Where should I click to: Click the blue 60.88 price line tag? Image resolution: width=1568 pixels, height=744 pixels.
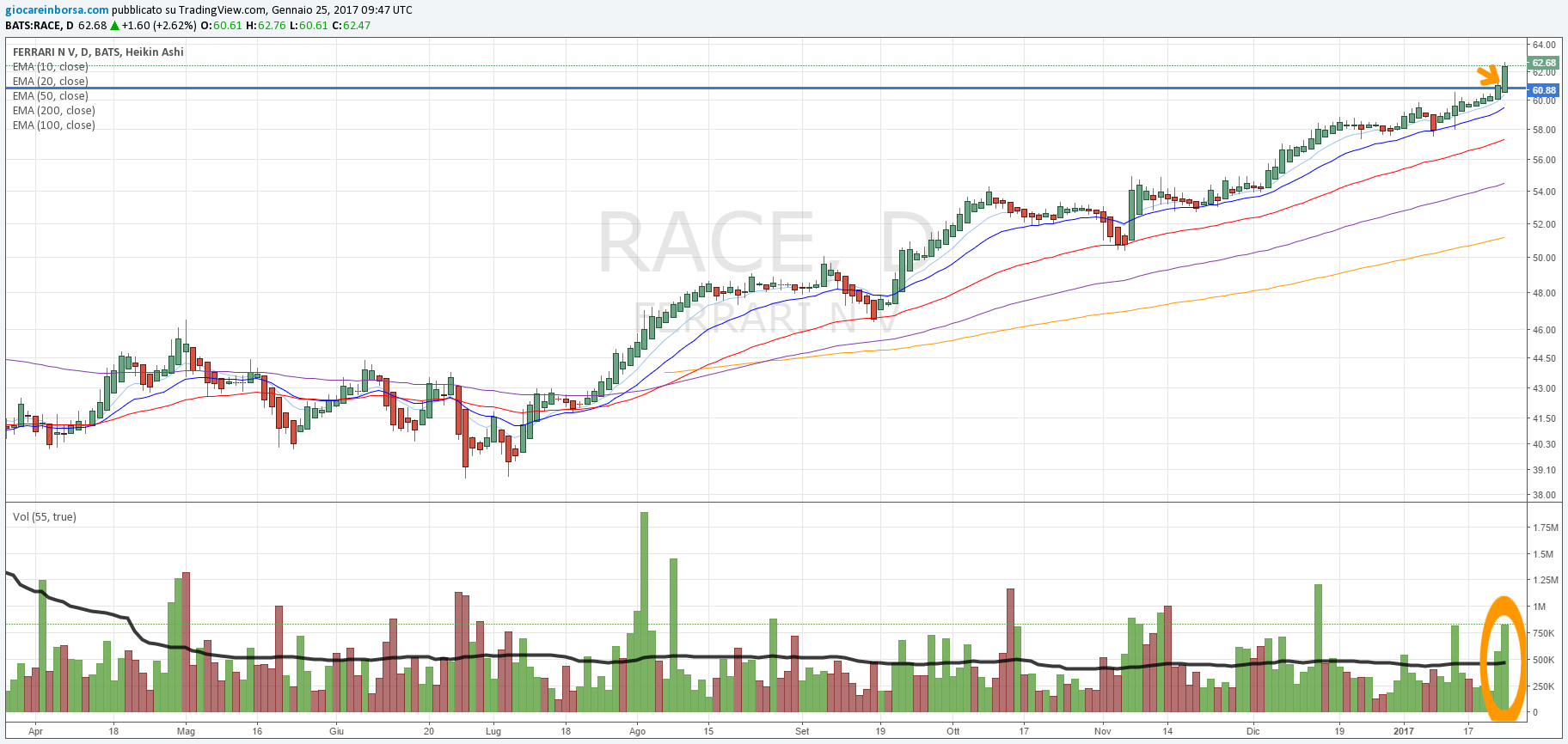1544,90
